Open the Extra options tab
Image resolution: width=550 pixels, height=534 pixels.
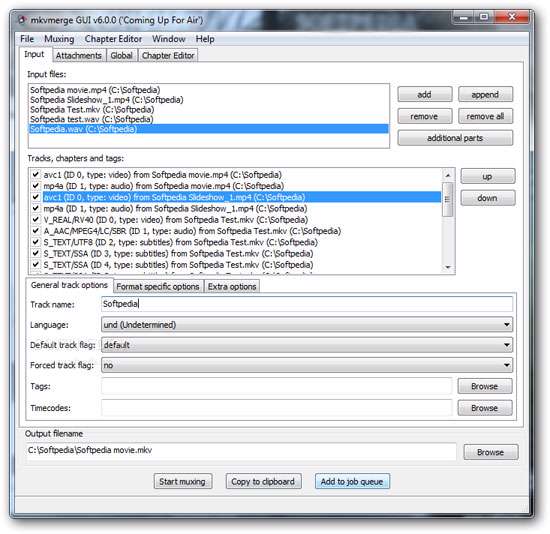click(x=232, y=287)
